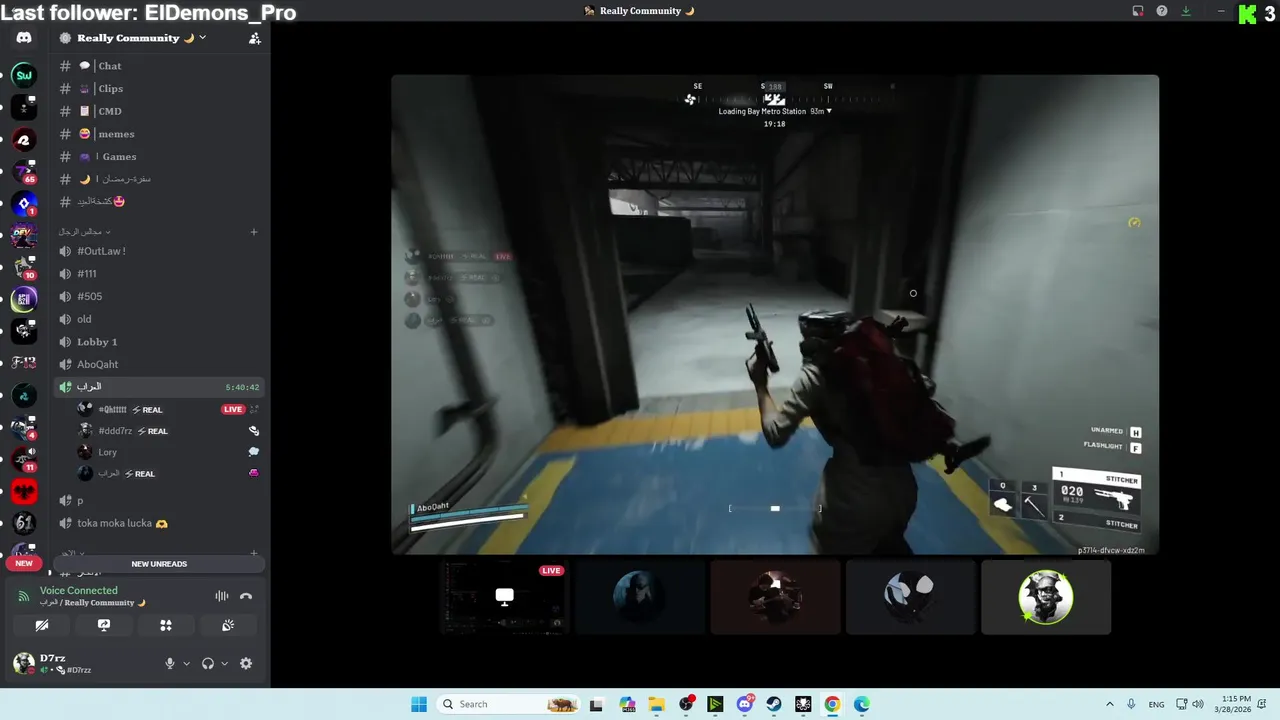Viewport: 1280px width, 720px height.
Task: Open Microsoft Edge from taskbar
Action: tap(862, 704)
